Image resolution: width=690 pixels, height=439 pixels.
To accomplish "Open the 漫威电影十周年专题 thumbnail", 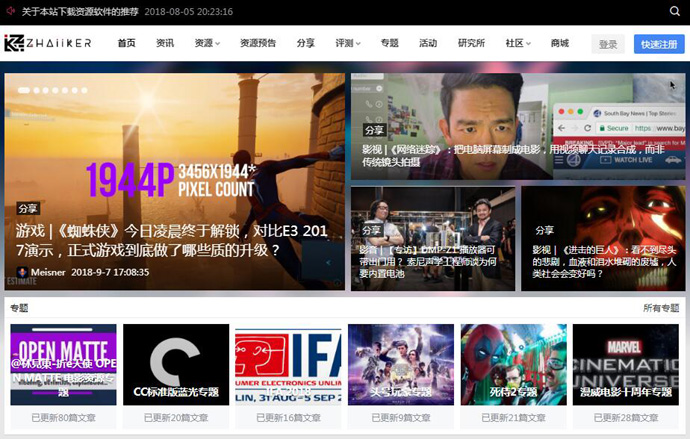I will tap(626, 364).
